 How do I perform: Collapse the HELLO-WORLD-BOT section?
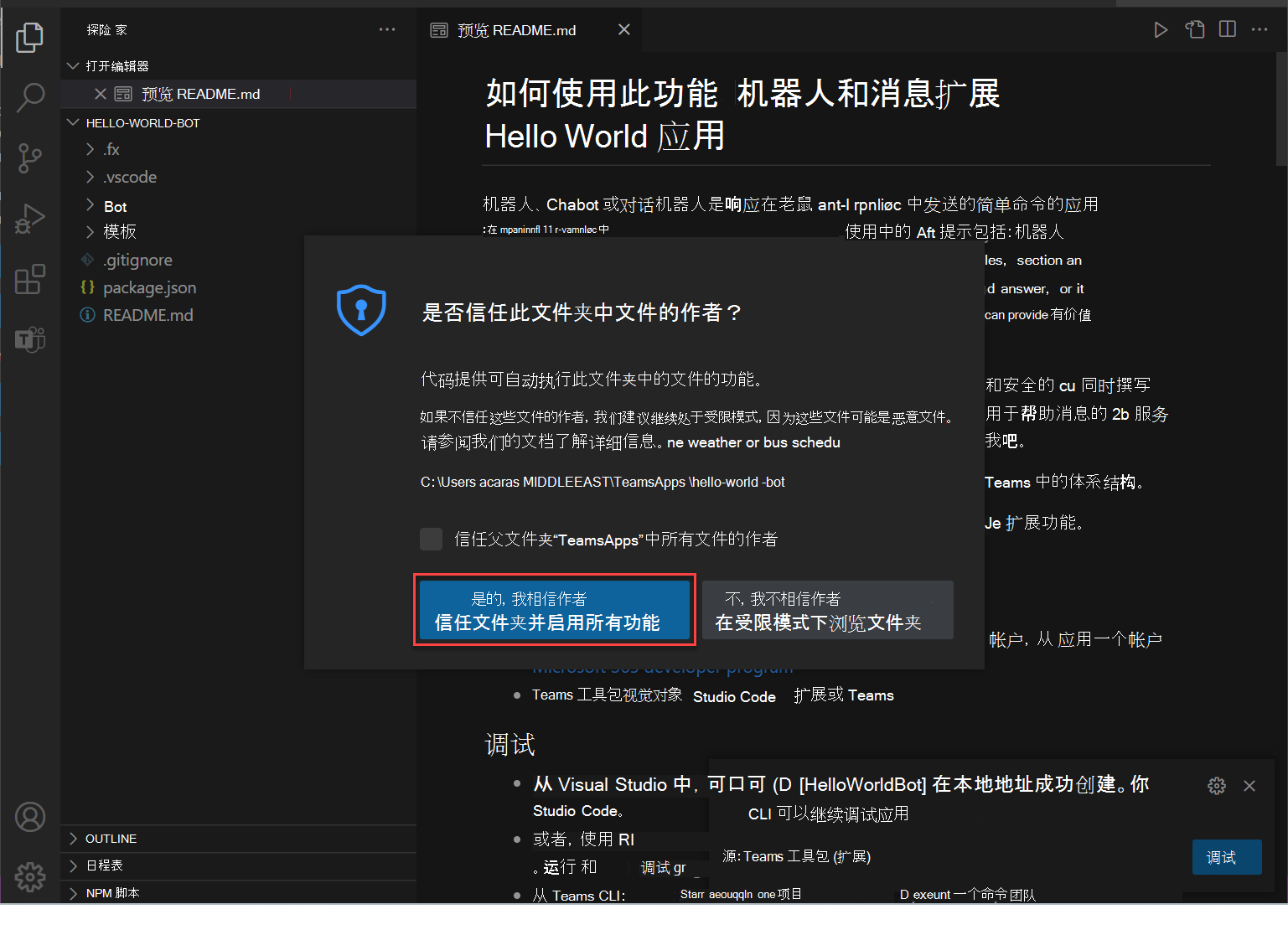pyautogui.click(x=73, y=122)
